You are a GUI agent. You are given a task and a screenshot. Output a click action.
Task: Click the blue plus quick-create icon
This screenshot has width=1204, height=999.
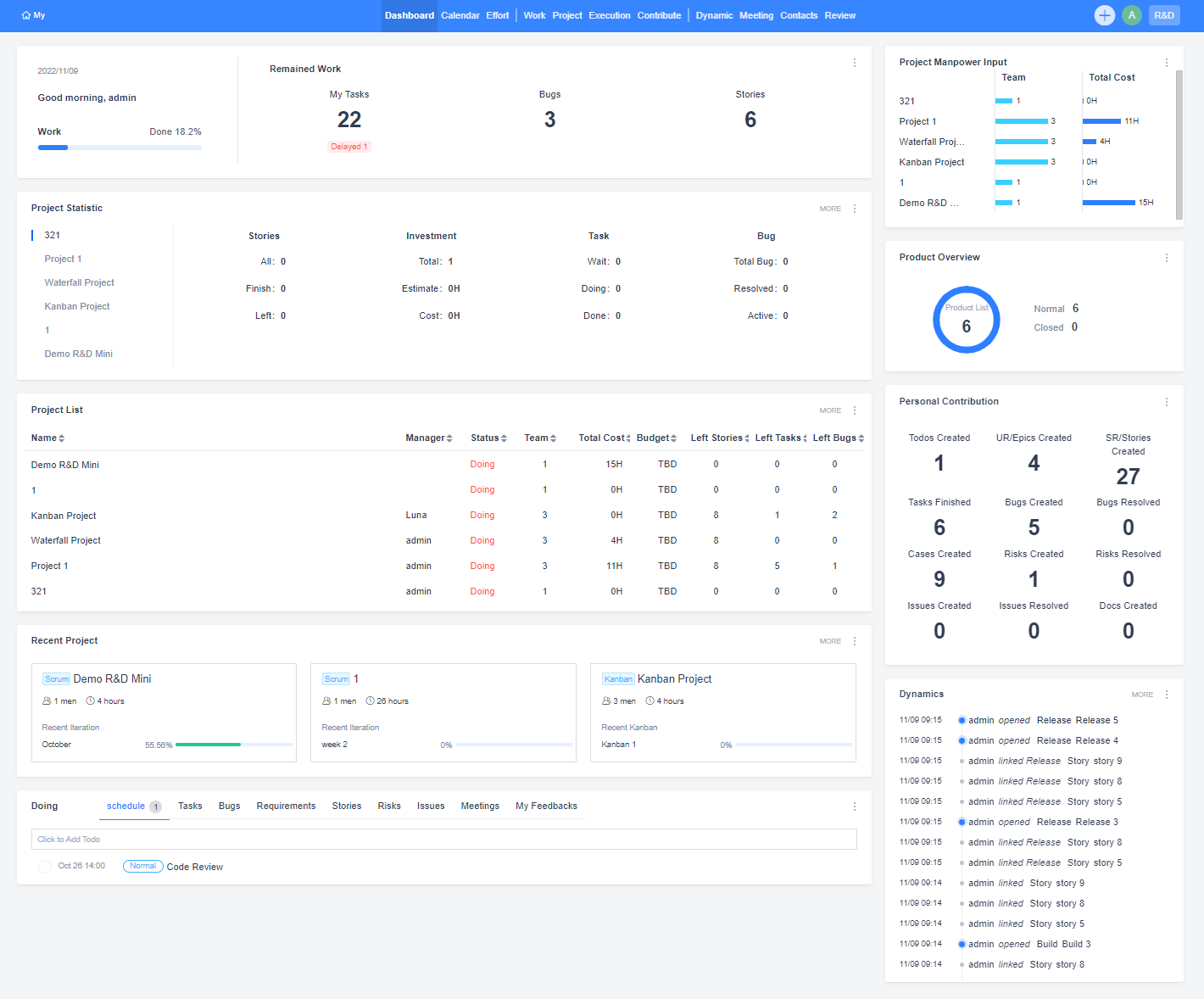(1104, 15)
